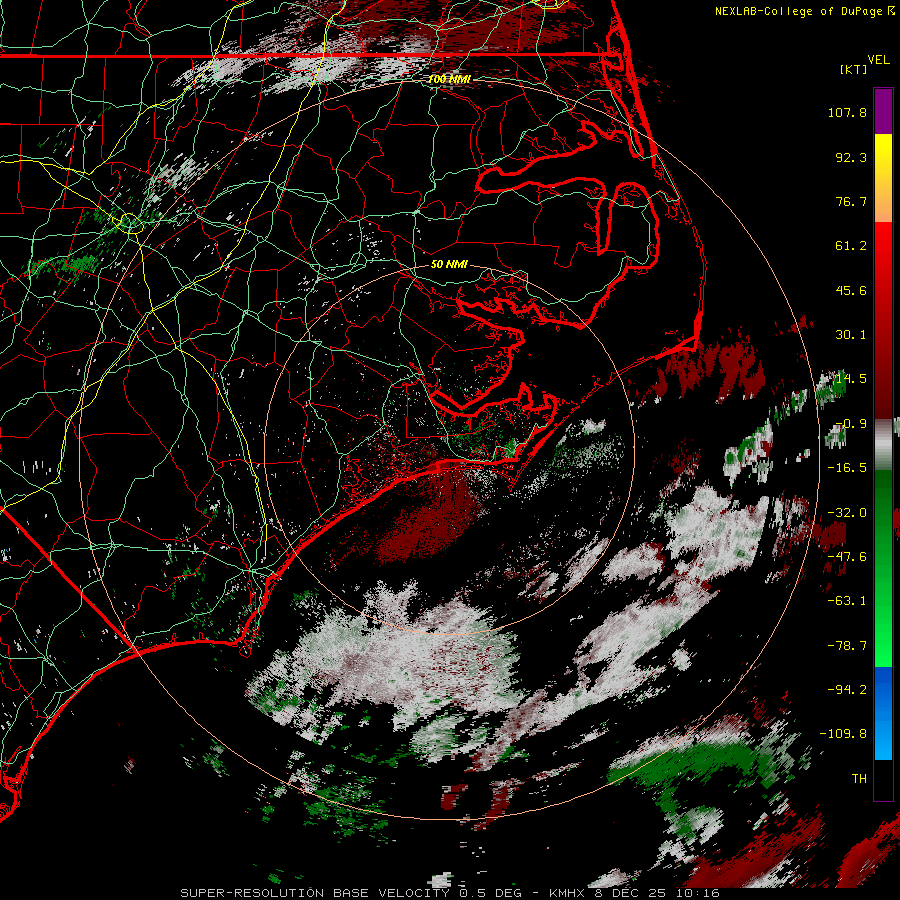Select the -94.2 velocity scale value
Viewport: 900px width, 900px height.
click(x=847, y=690)
